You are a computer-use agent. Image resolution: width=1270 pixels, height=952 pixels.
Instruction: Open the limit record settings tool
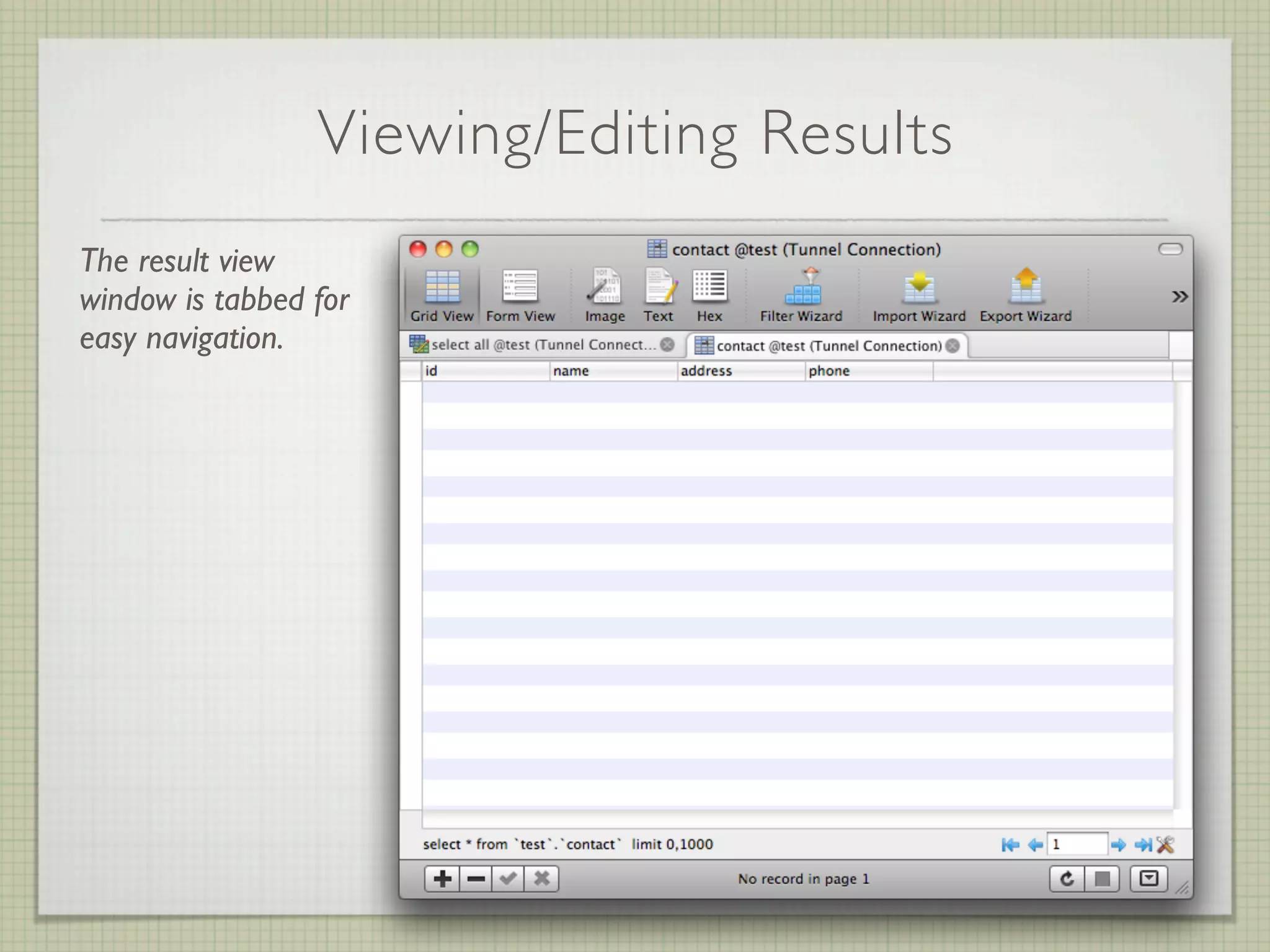pos(1165,845)
